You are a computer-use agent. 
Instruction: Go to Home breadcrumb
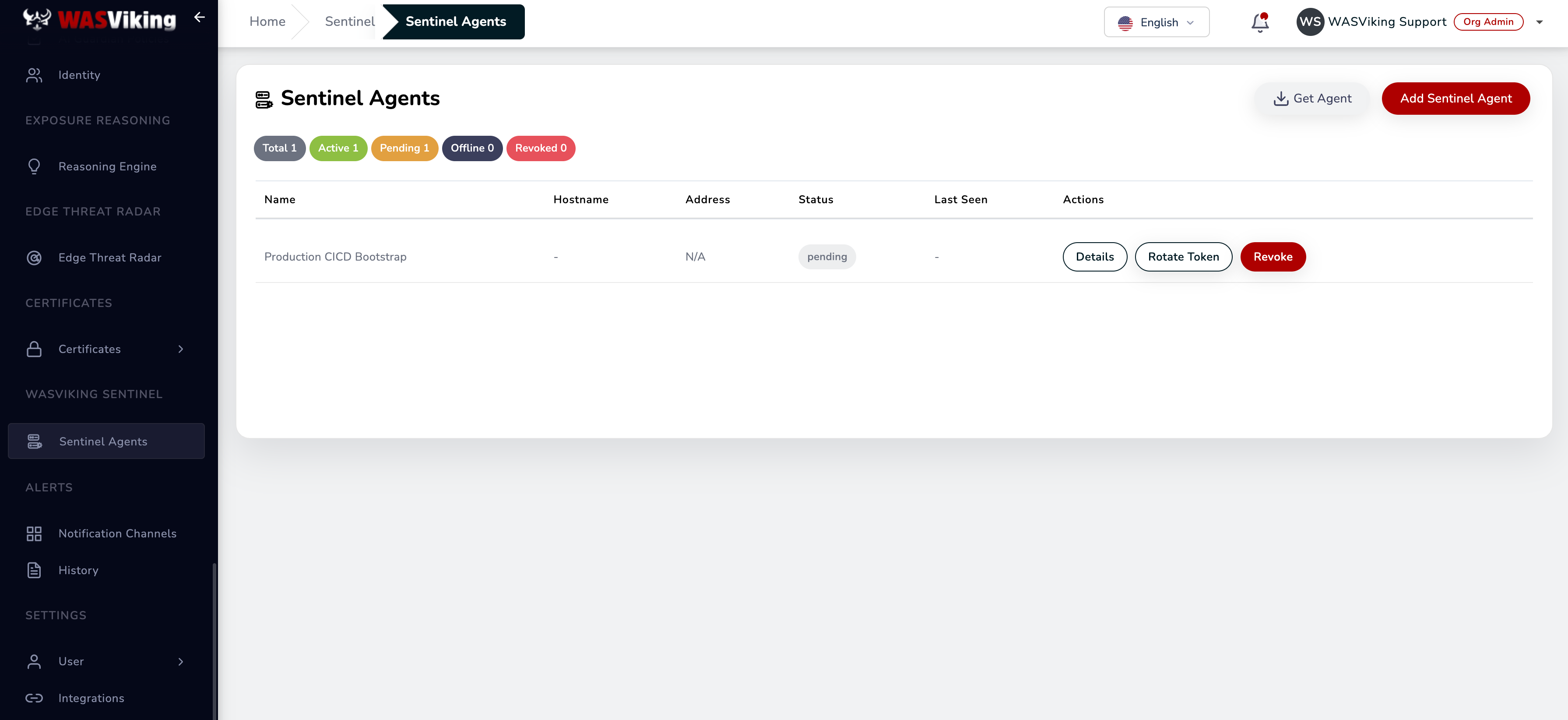point(267,22)
